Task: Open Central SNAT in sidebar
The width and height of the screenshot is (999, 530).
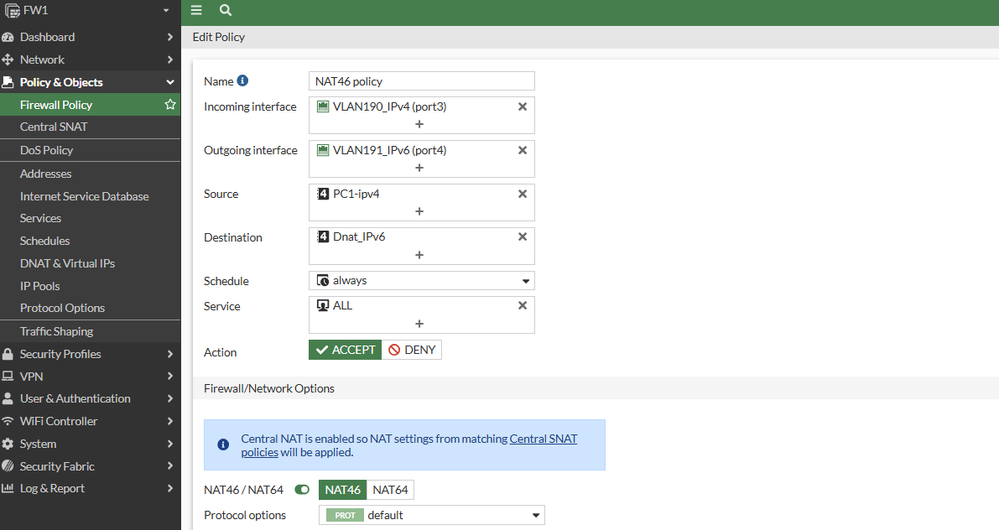Action: click(x=54, y=127)
